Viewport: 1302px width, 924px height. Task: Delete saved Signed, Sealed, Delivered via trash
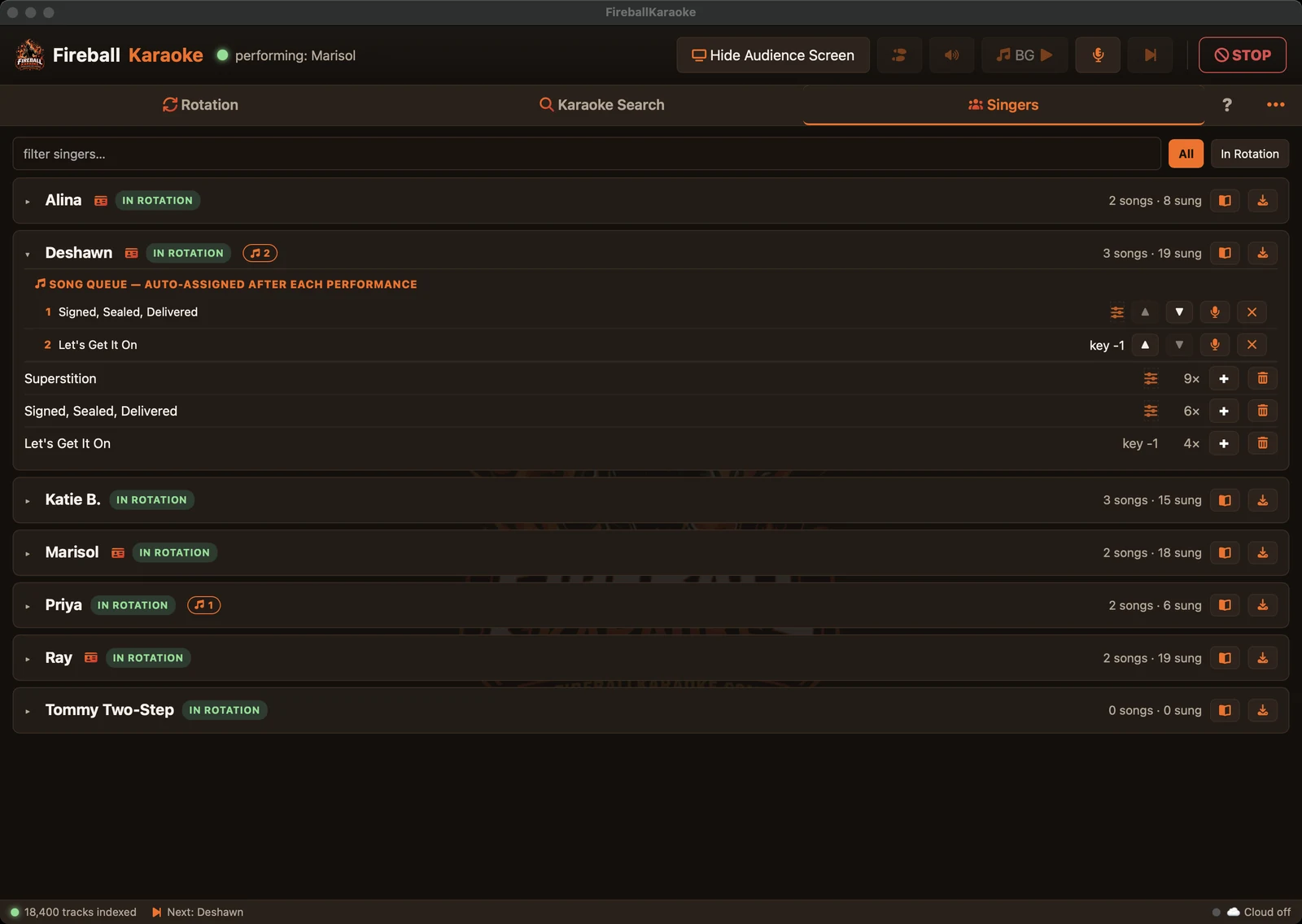click(1262, 411)
